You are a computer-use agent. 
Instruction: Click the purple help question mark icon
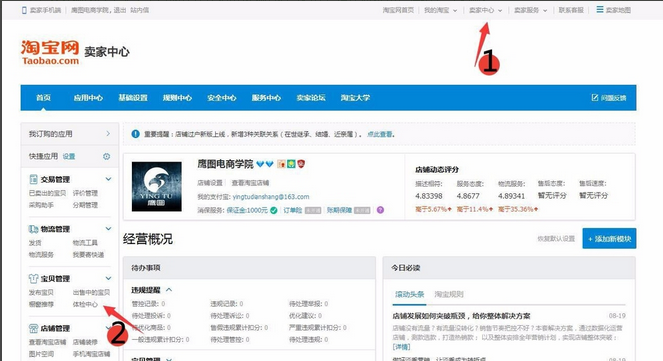(381, 210)
